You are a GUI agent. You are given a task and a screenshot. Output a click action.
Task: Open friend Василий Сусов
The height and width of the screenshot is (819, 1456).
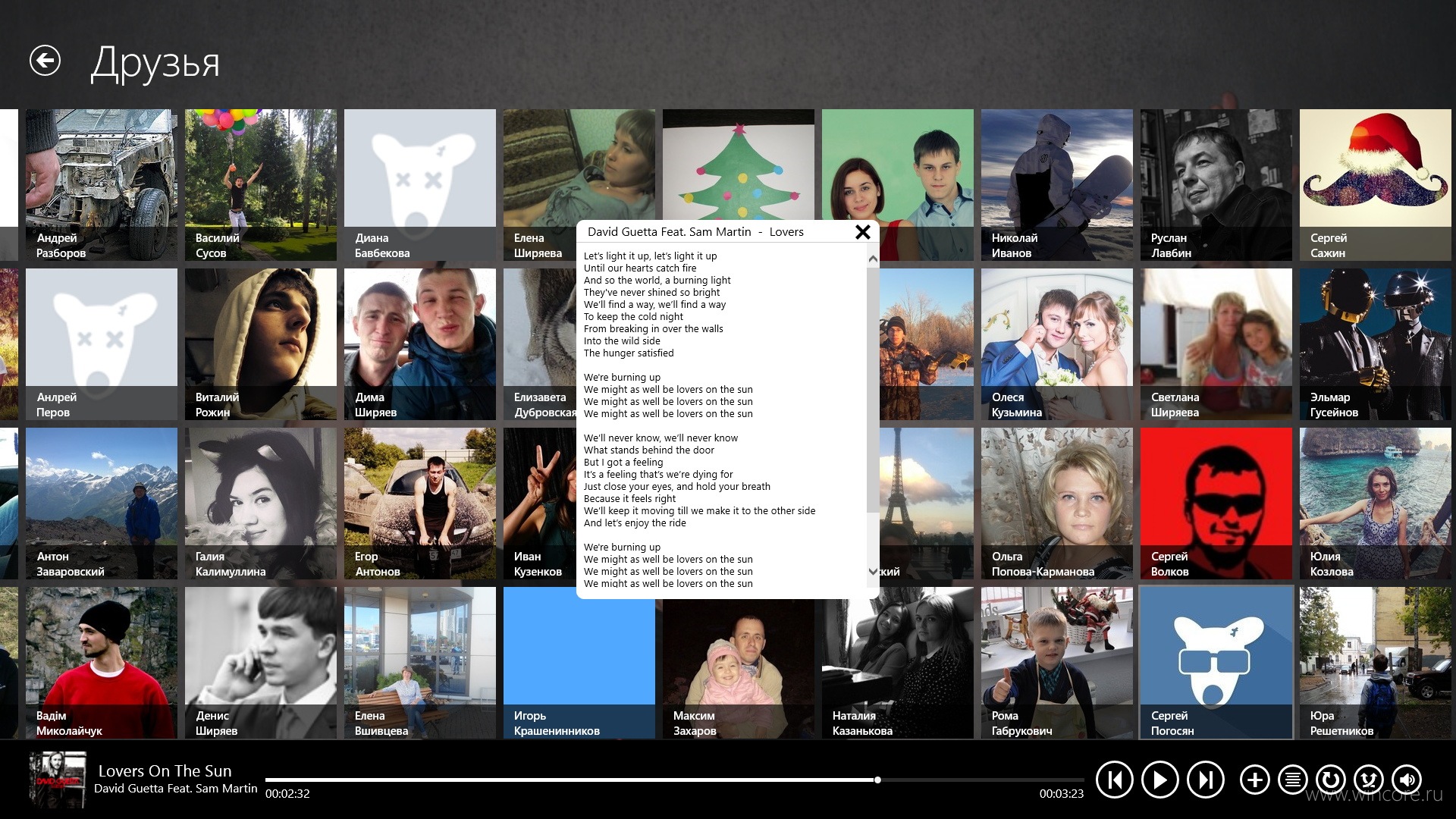click(x=261, y=185)
